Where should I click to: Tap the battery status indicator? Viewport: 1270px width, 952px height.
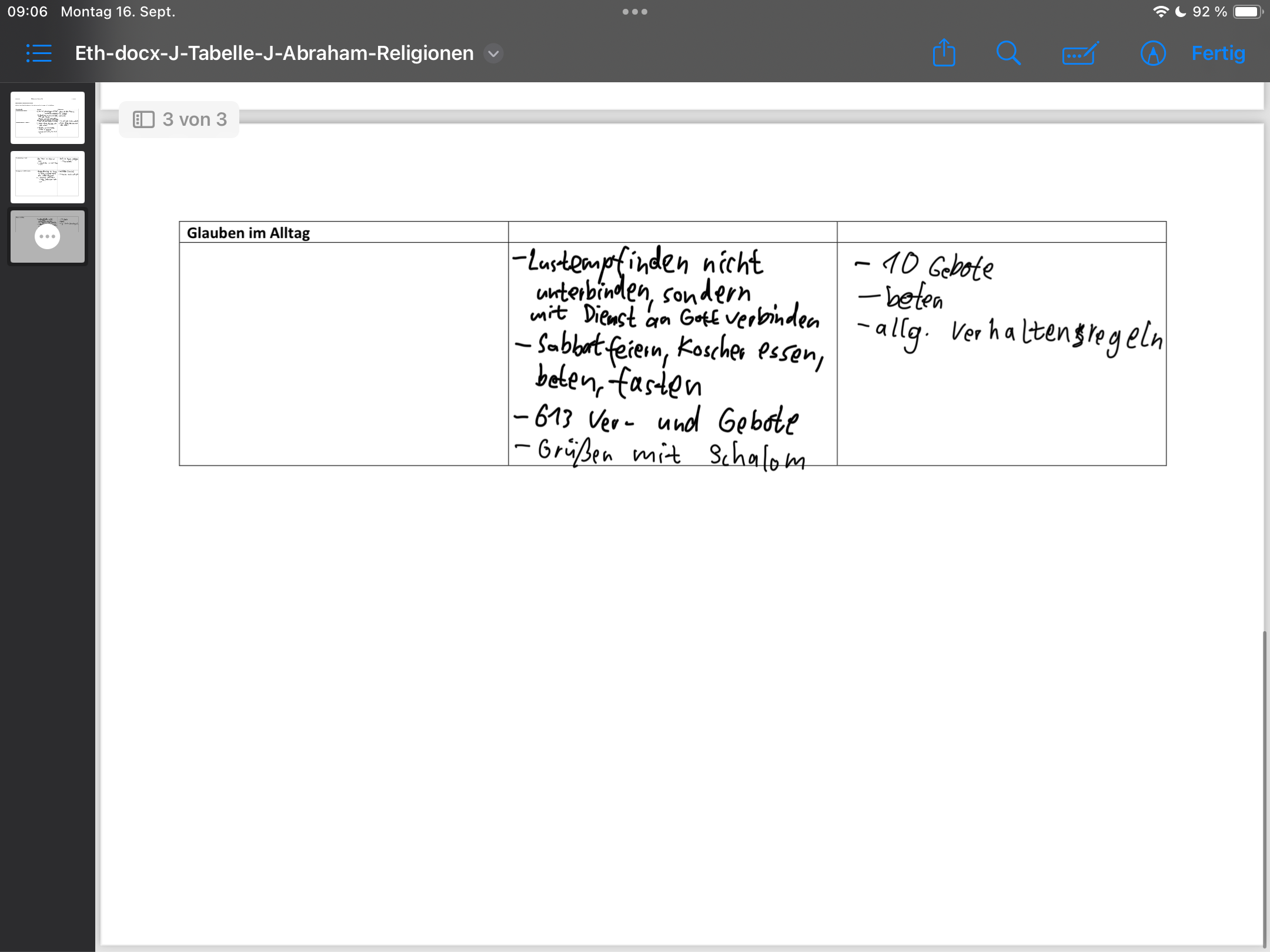coord(1247,12)
